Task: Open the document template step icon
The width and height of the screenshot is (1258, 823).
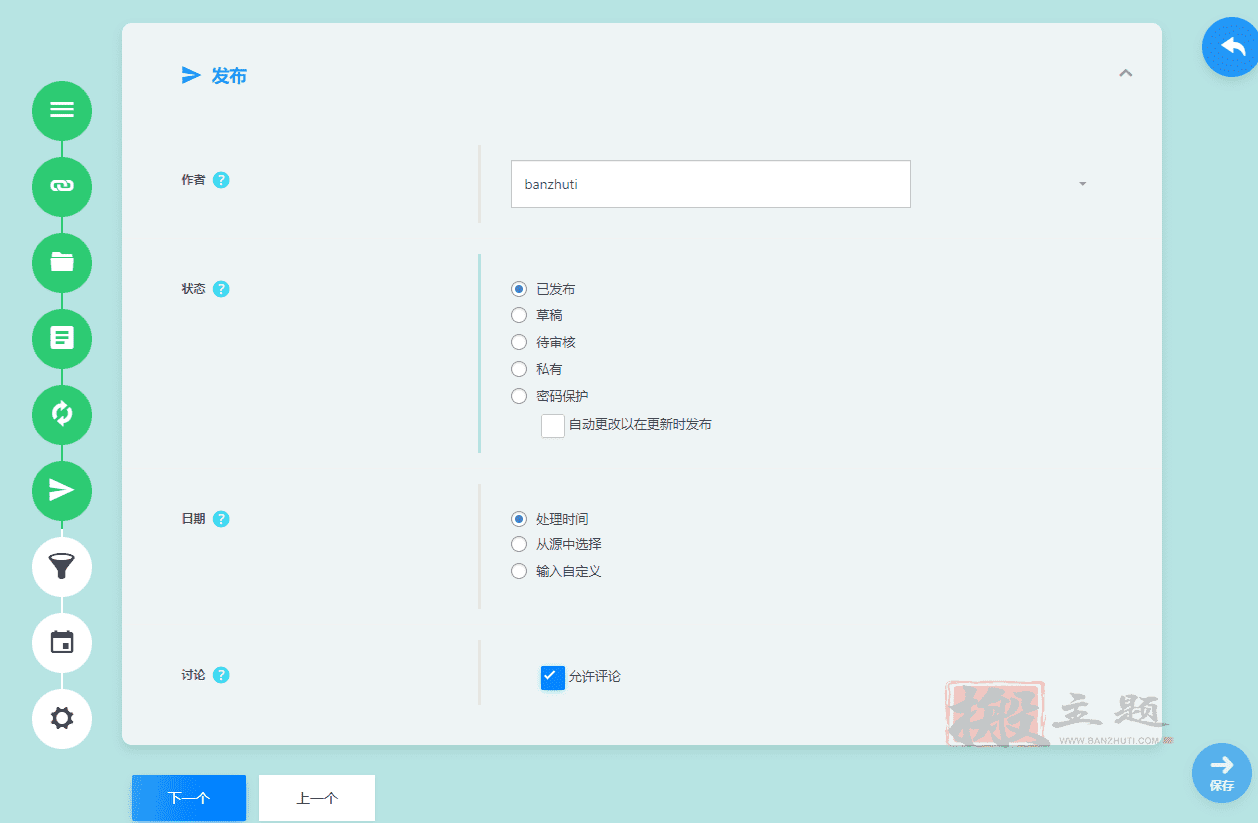Action: (62, 338)
